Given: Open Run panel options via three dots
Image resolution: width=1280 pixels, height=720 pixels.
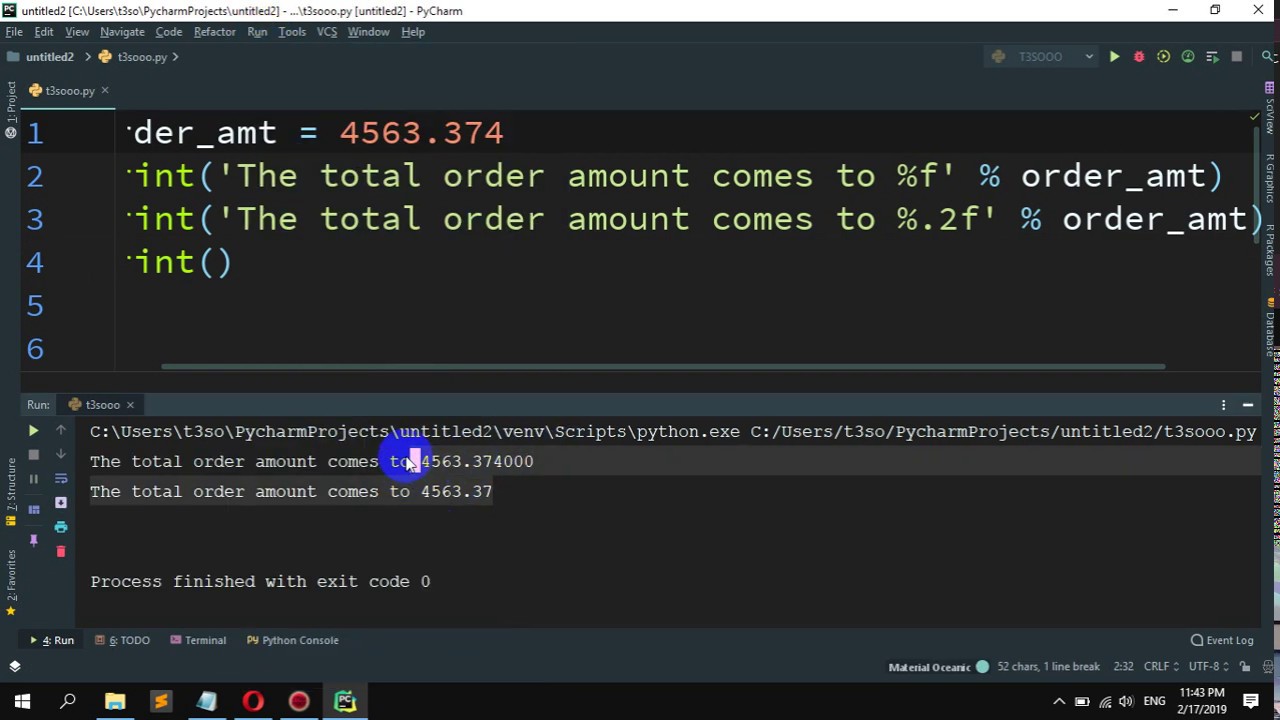Looking at the screenshot, I should (x=1223, y=405).
